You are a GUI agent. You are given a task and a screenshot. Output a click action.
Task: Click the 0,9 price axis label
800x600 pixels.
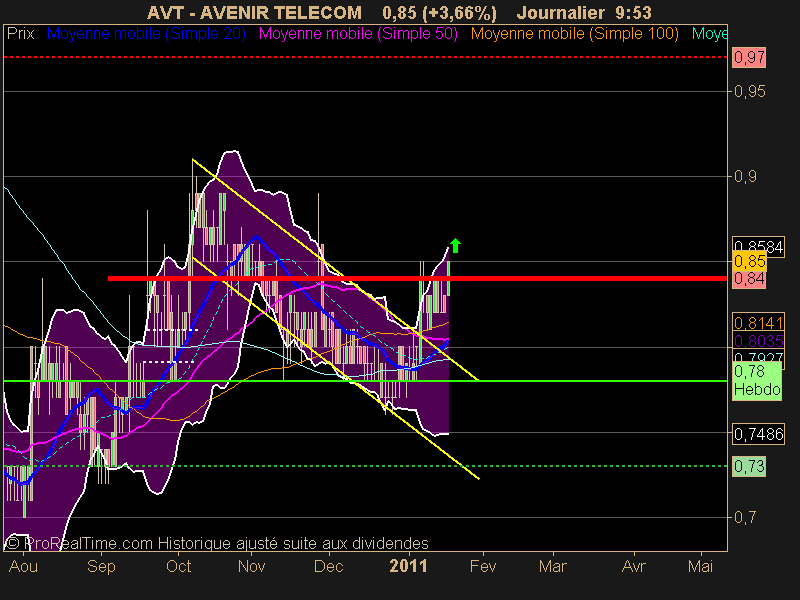pos(745,177)
